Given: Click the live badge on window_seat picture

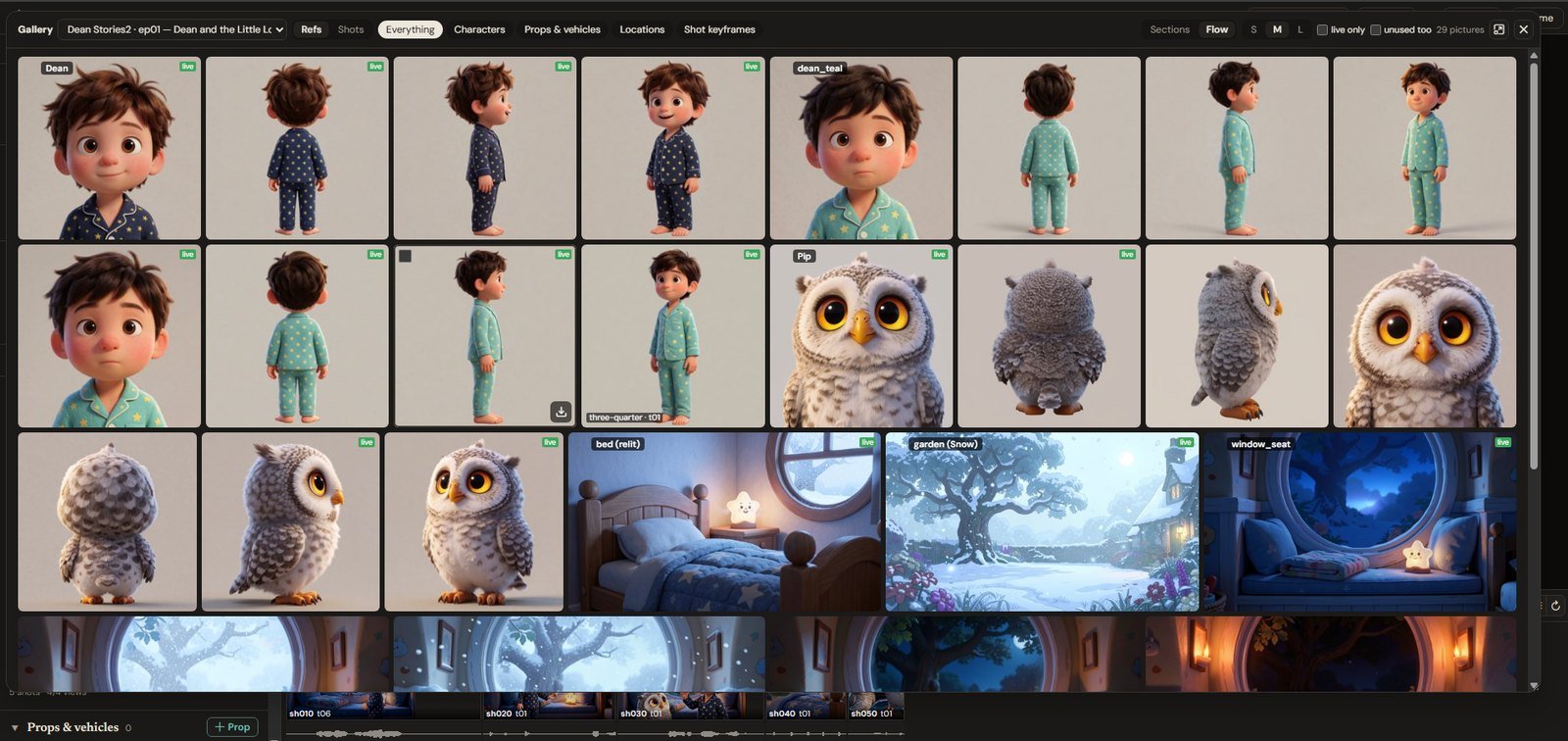Looking at the screenshot, I should click(x=1502, y=442).
